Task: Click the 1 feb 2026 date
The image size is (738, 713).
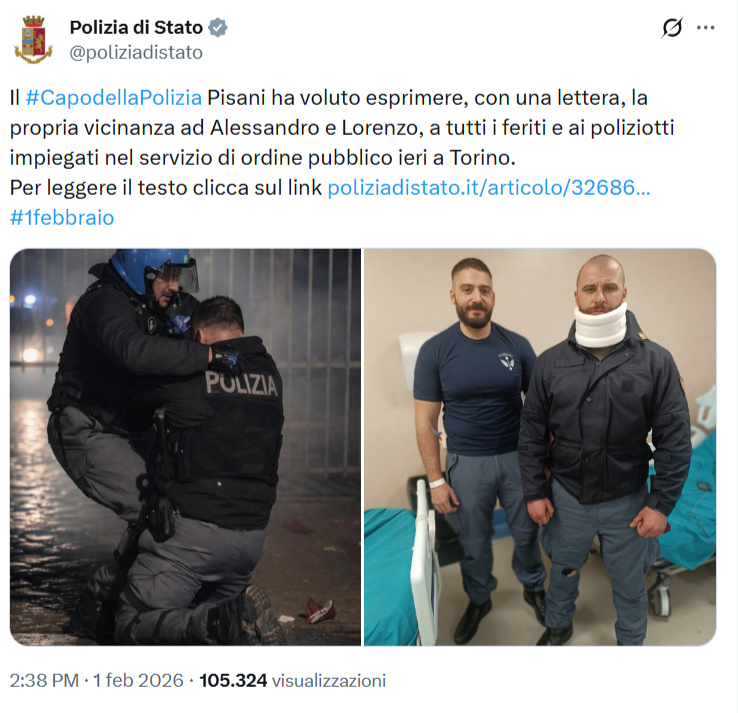Action: [138, 681]
